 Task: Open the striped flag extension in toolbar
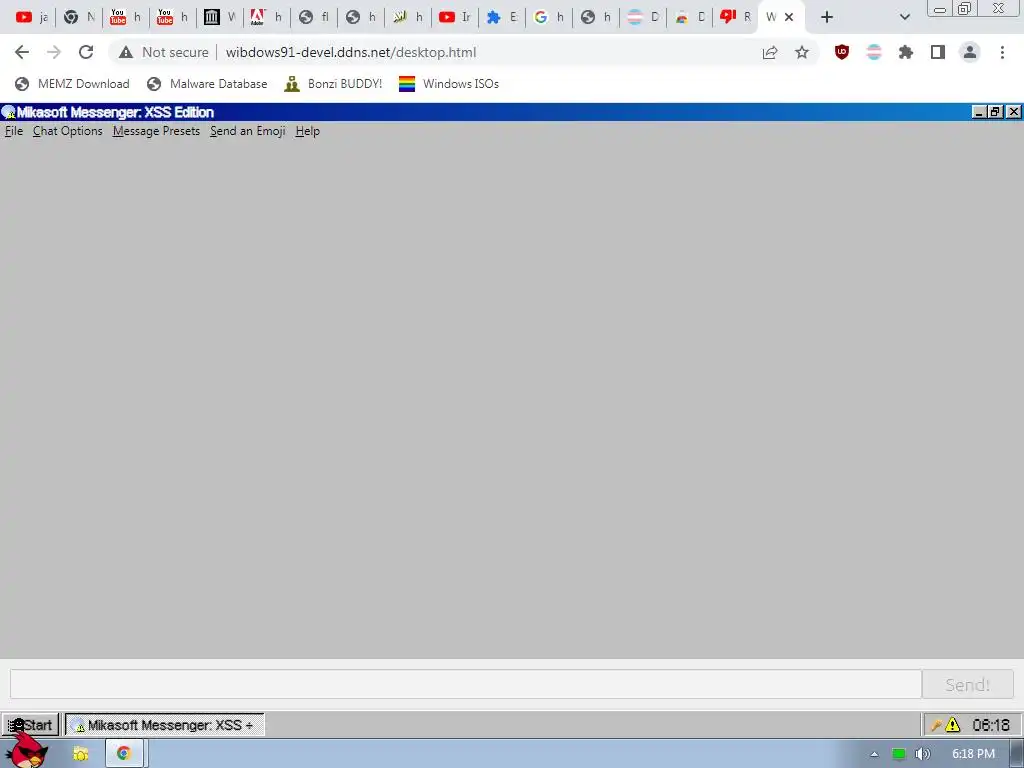click(x=874, y=52)
